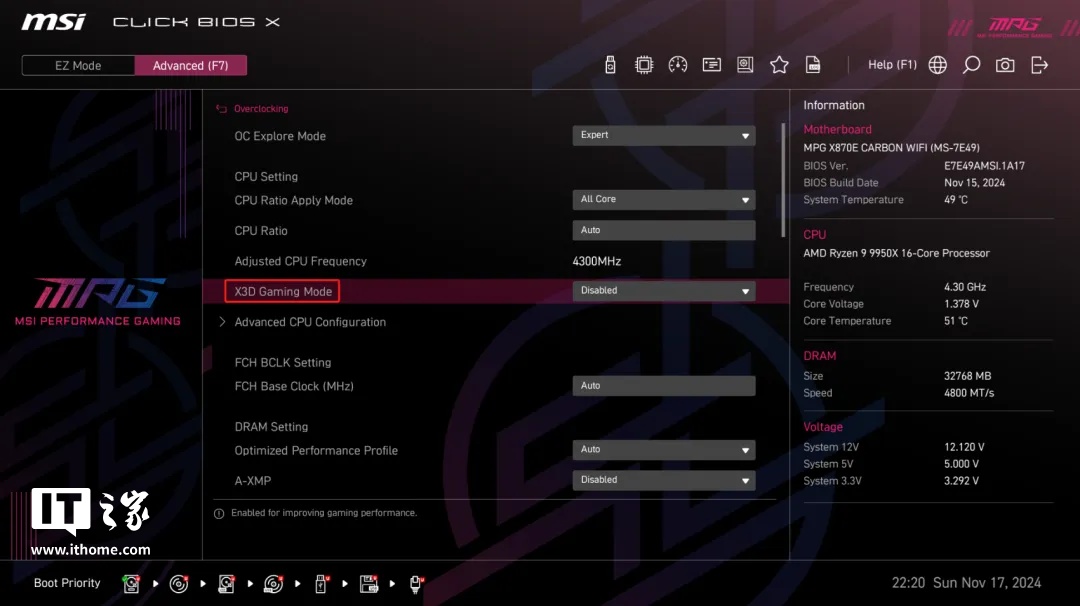Change language with the globe icon
This screenshot has height=606, width=1080.
coord(937,65)
